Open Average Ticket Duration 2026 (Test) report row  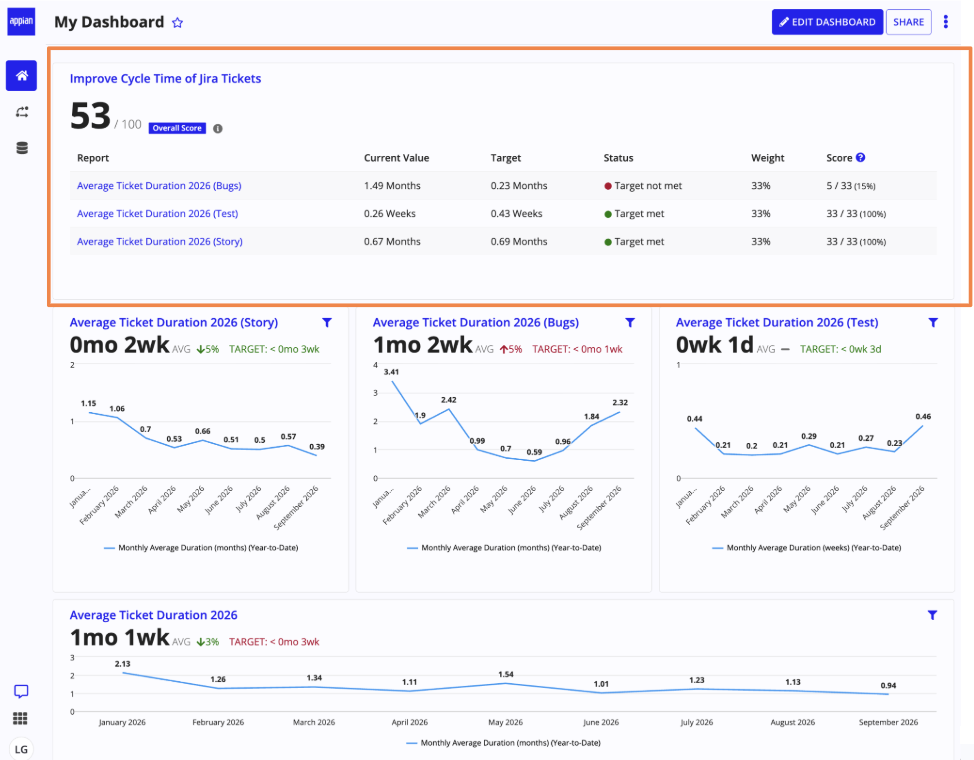157,213
